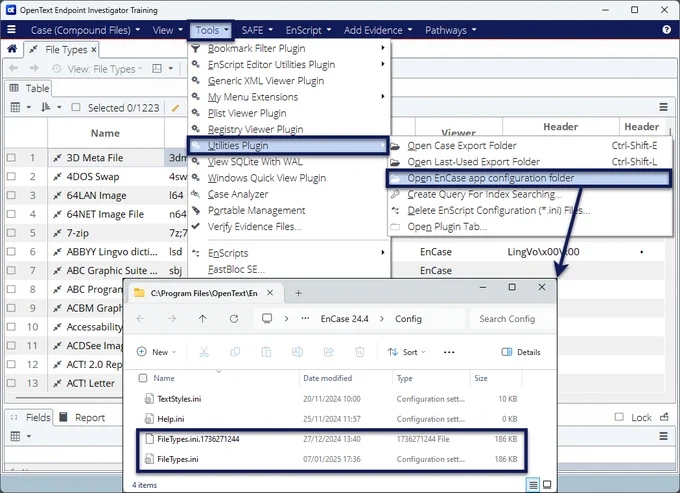Open the New dropdown in Explorer
Viewport: 680px width, 493px height.
tap(157, 352)
